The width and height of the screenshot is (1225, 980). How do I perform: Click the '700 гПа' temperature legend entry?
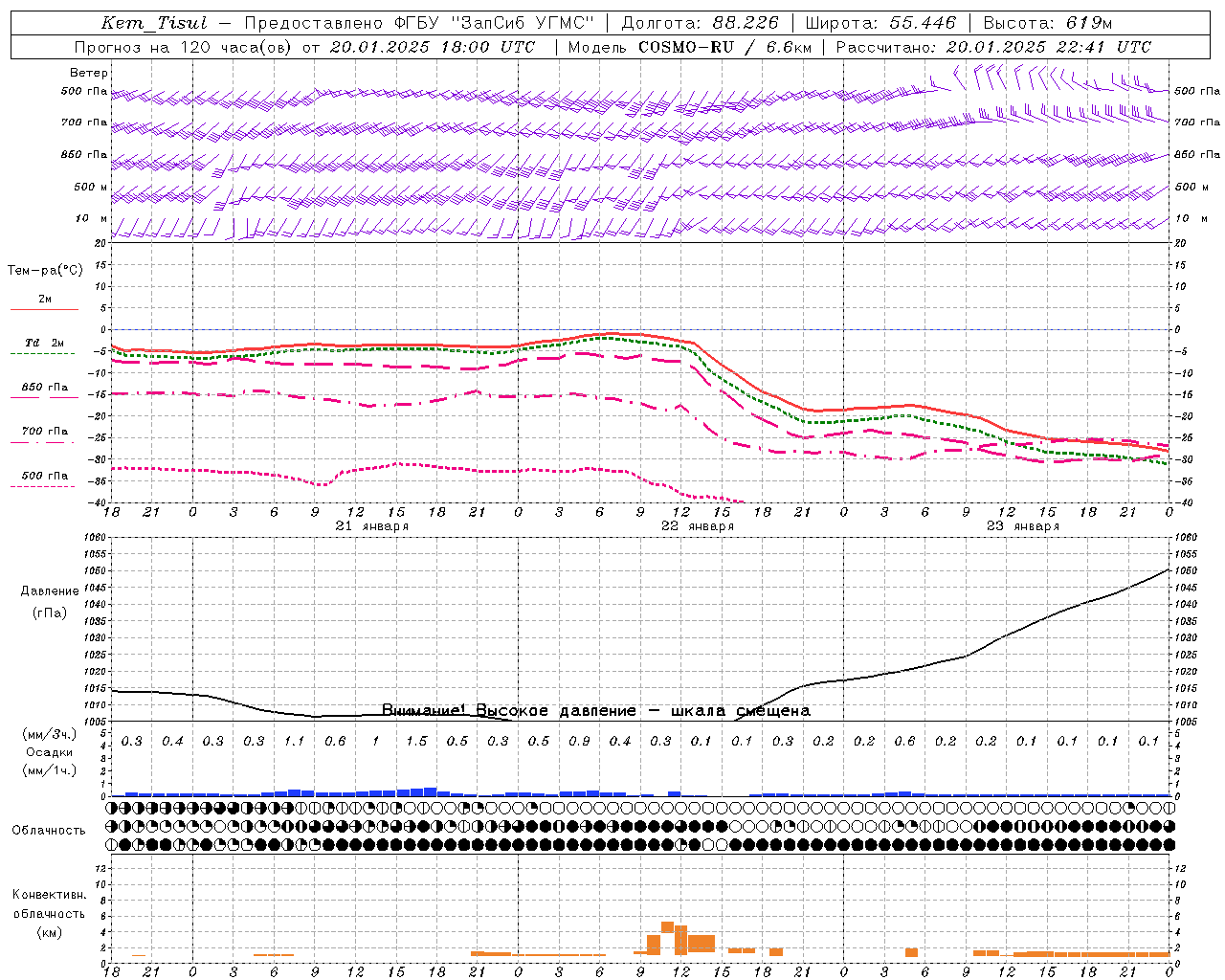pyautogui.click(x=45, y=432)
